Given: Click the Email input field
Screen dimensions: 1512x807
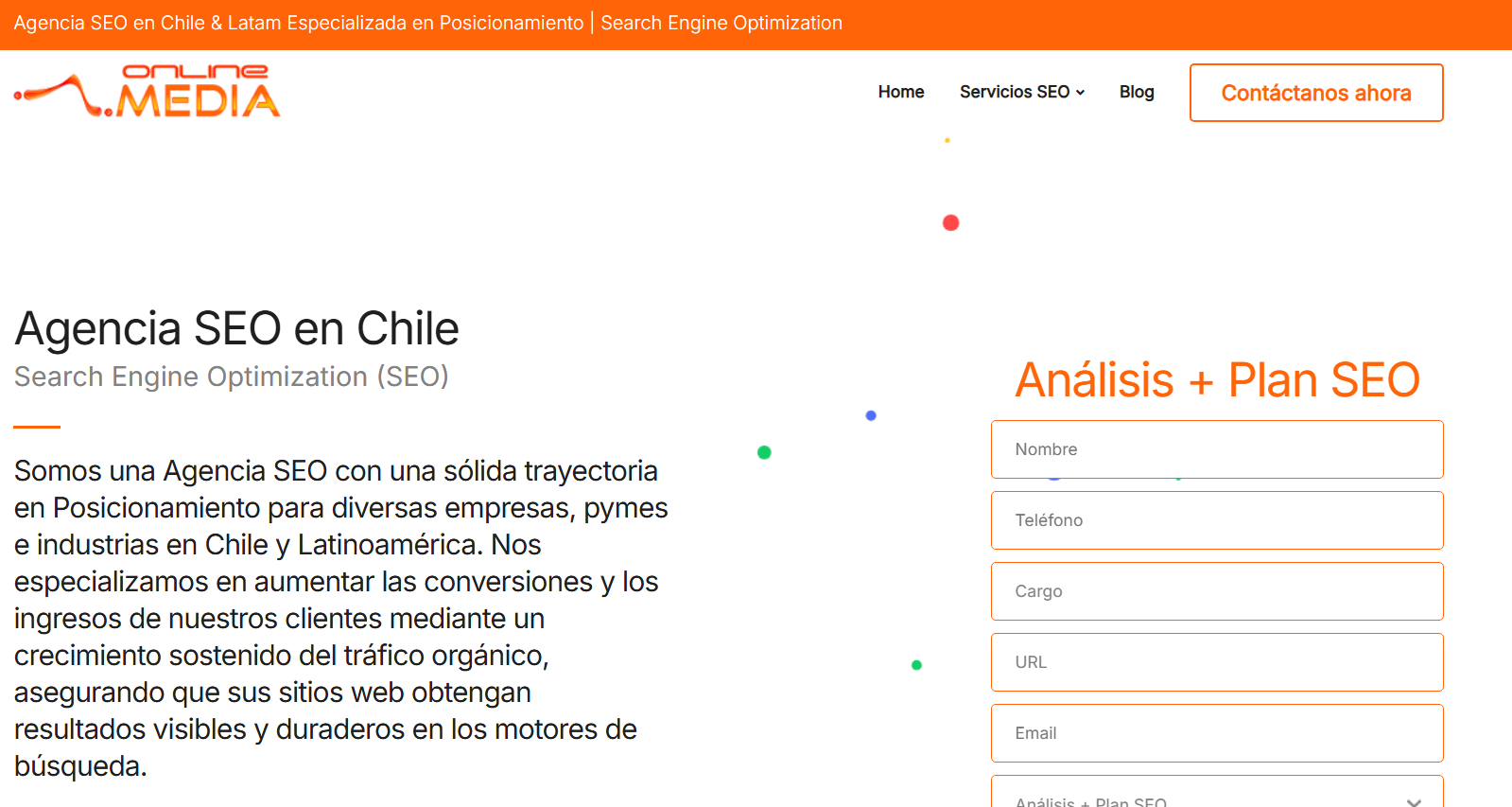Looking at the screenshot, I should (1216, 733).
